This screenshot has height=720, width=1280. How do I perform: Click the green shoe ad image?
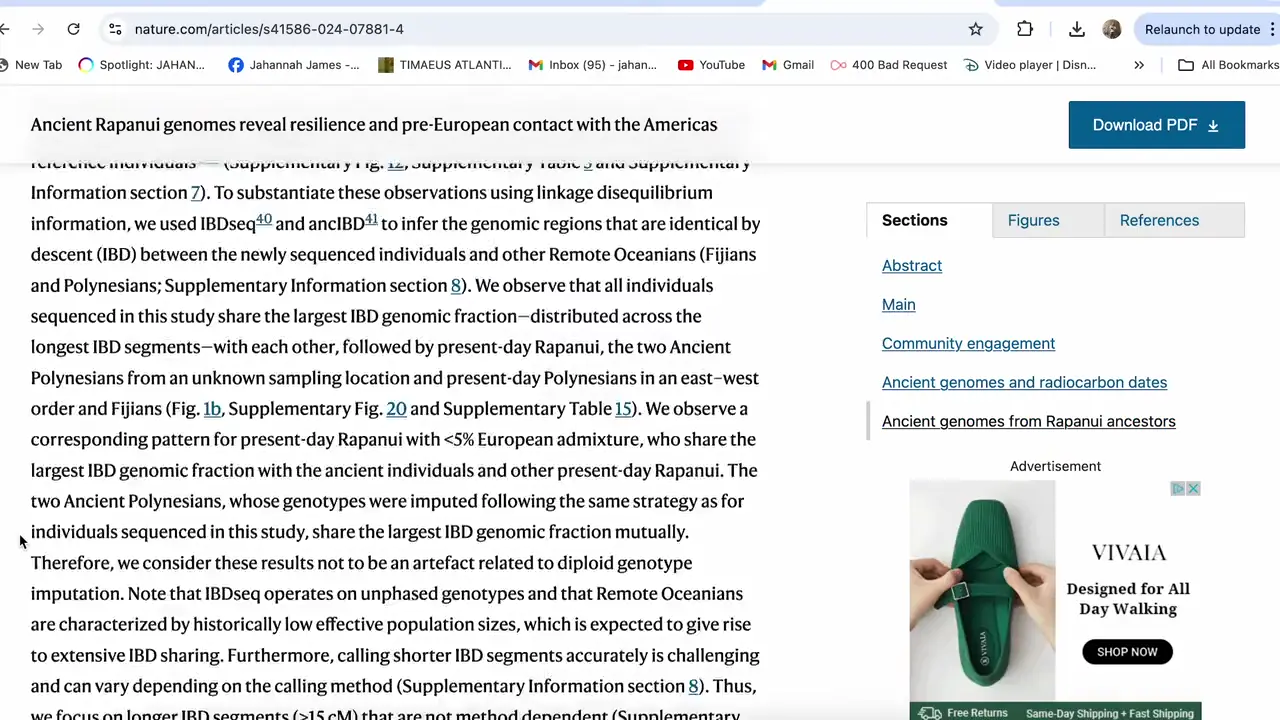(x=982, y=591)
